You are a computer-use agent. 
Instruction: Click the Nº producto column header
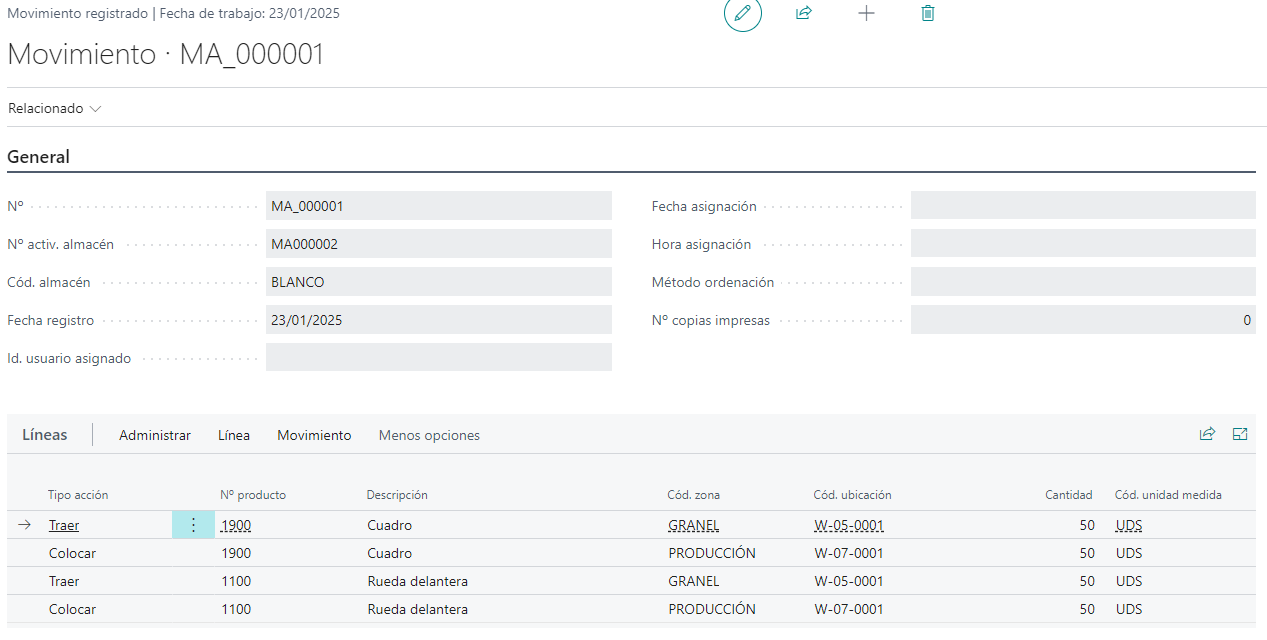click(x=253, y=495)
